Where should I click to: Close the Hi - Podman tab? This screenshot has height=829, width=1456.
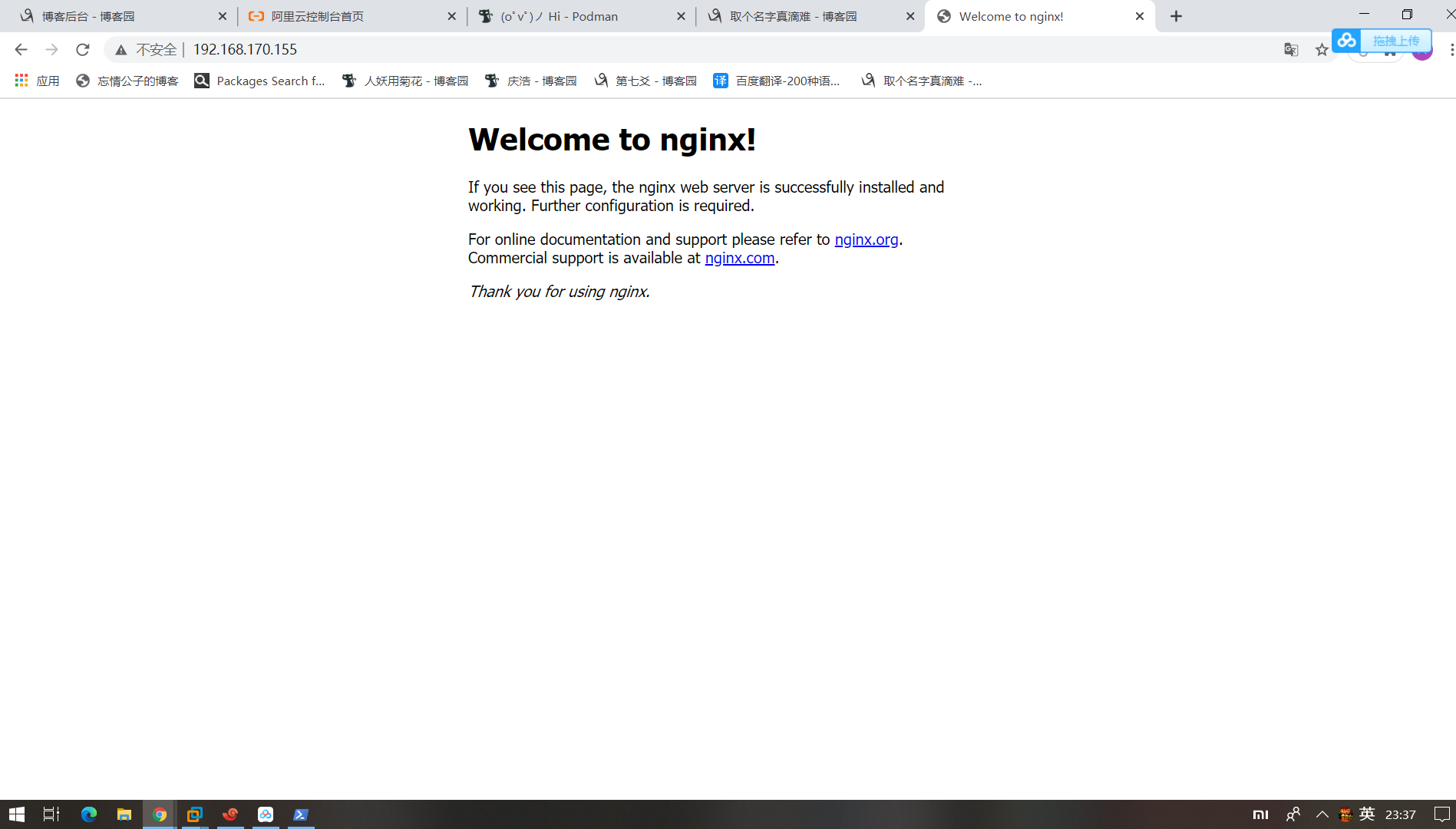click(x=681, y=16)
